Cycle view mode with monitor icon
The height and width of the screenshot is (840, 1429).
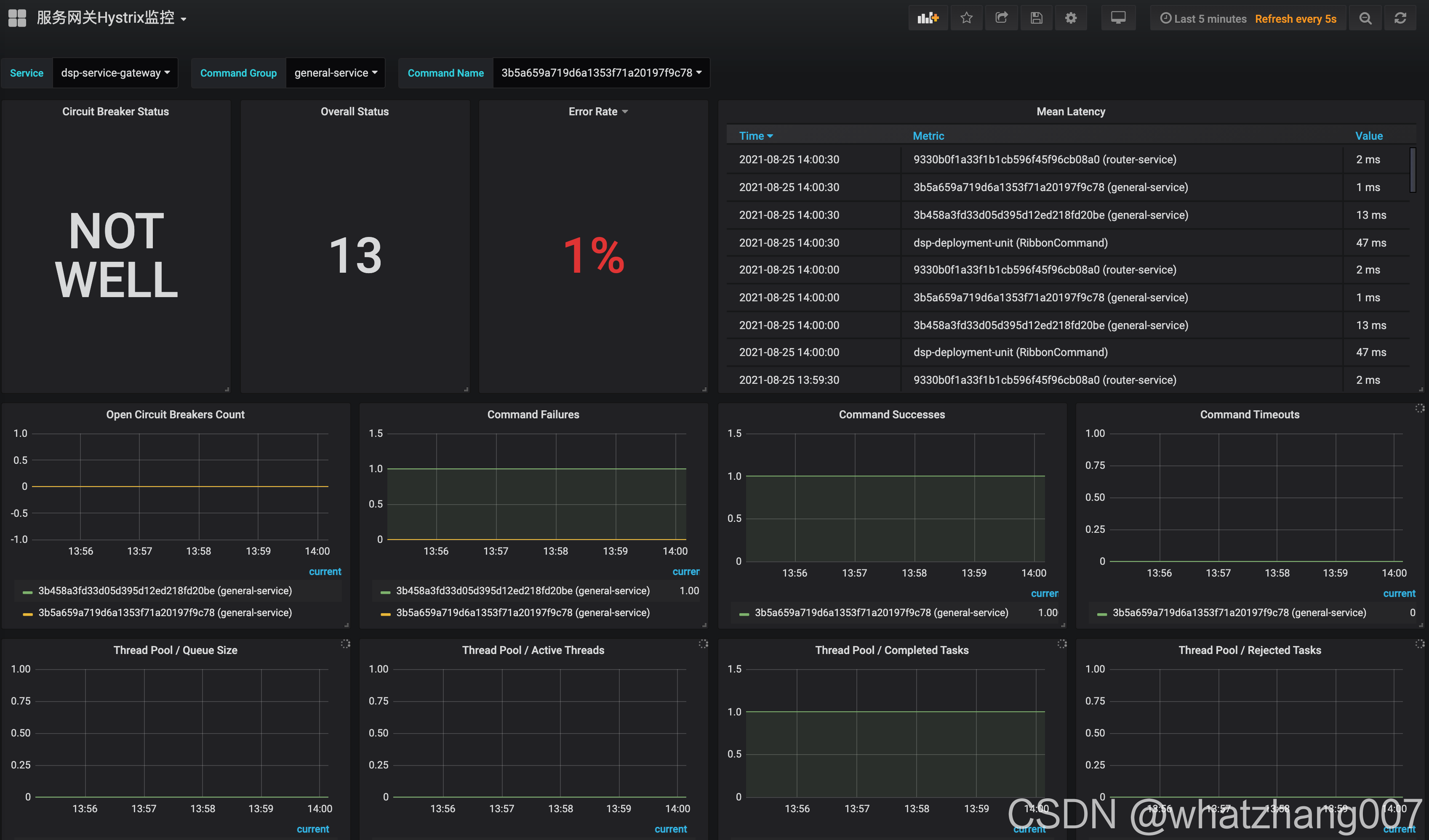[x=1118, y=18]
